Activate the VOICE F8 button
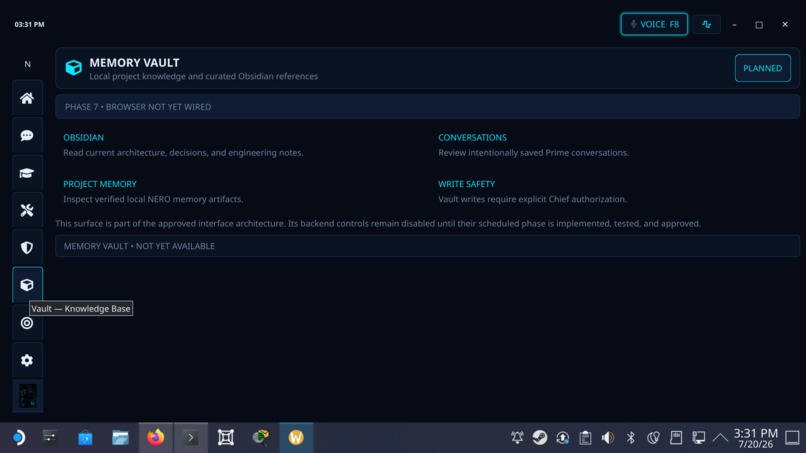This screenshot has height=453, width=806. point(654,24)
